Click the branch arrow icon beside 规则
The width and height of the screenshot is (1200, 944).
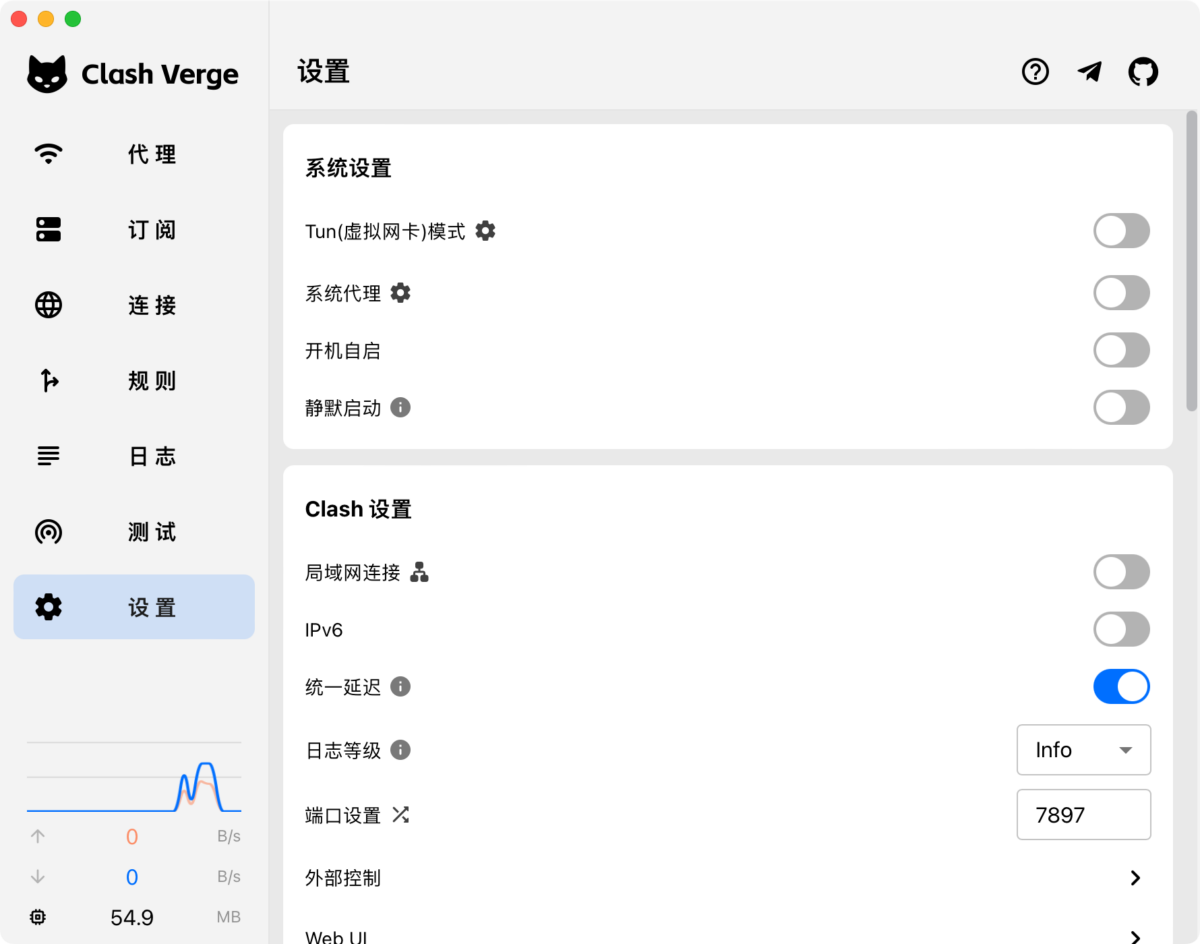click(48, 380)
